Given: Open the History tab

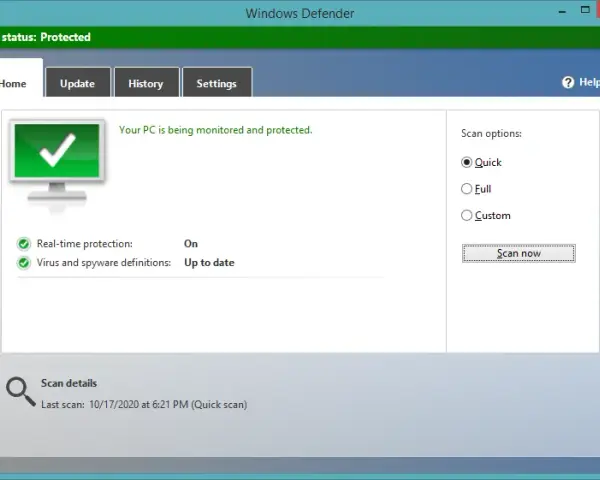Looking at the screenshot, I should [146, 82].
